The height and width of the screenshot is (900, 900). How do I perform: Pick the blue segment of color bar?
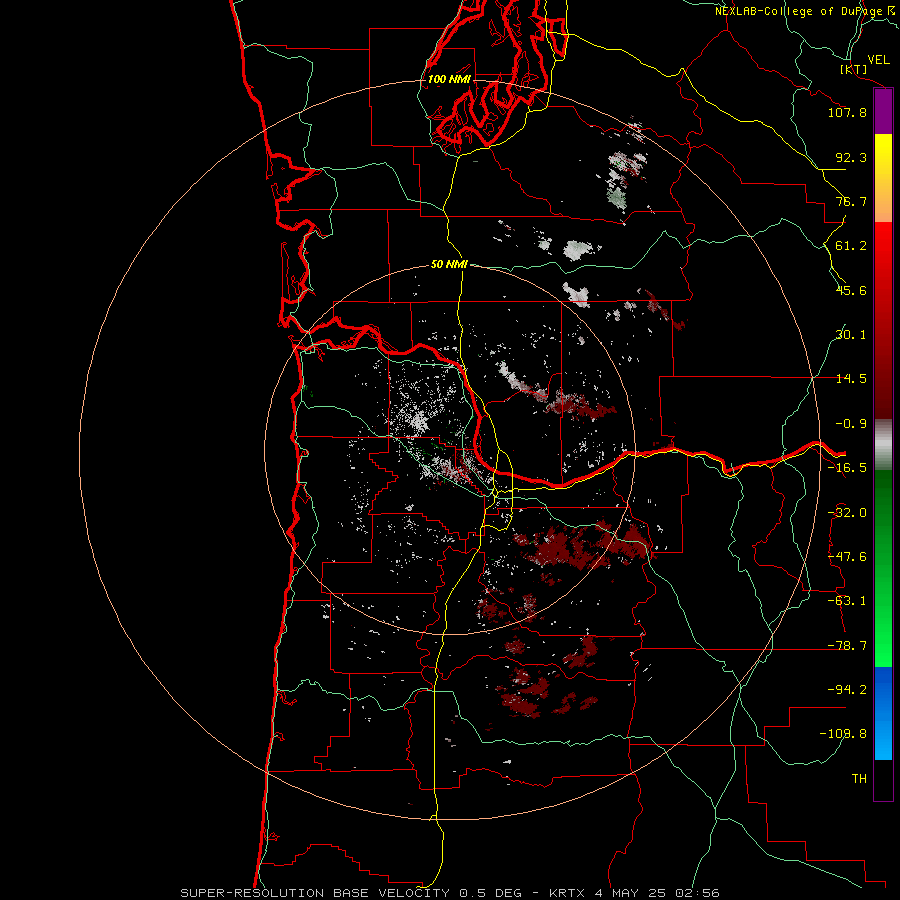[883, 713]
